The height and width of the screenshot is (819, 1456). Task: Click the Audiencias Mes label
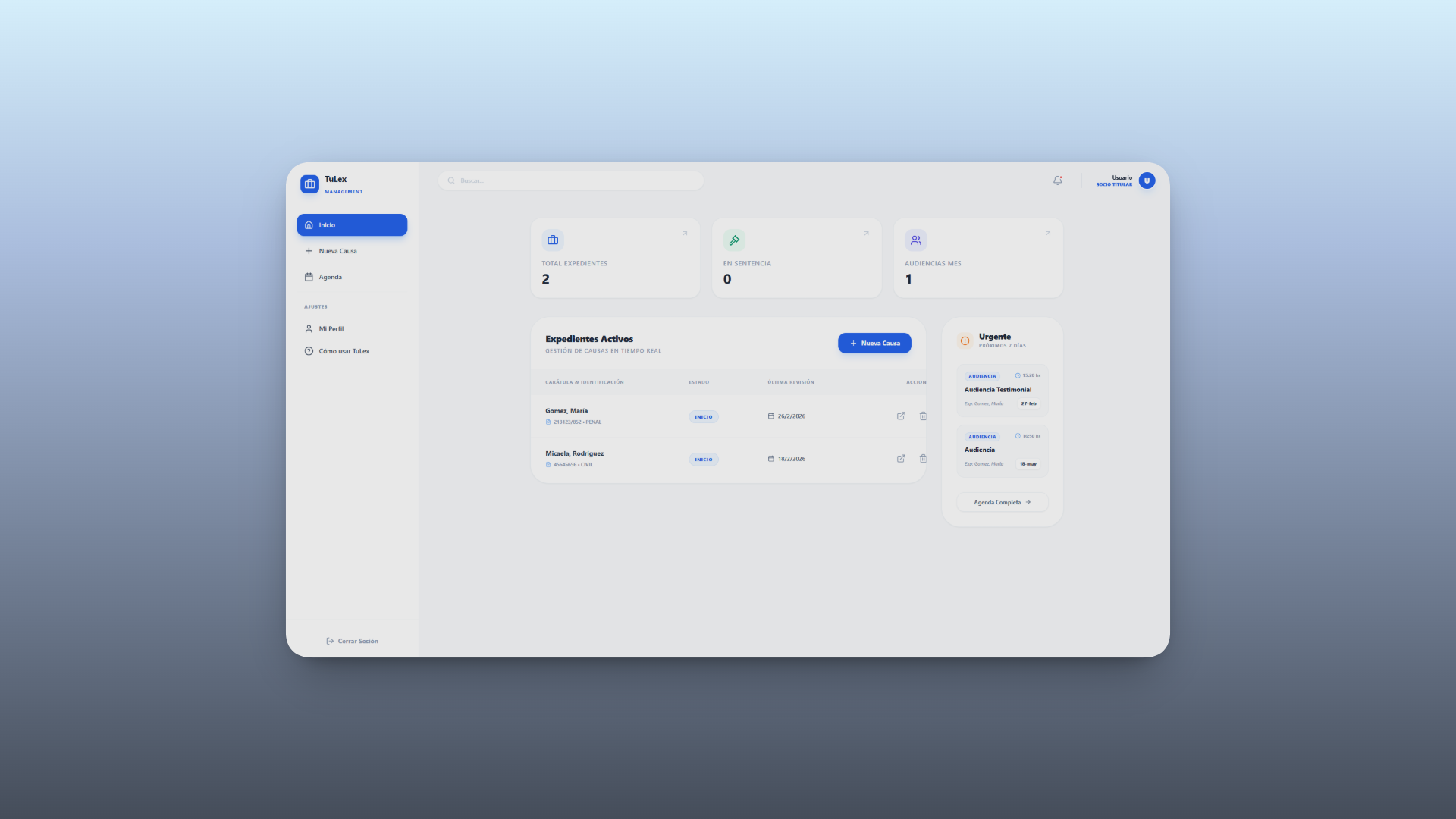(x=933, y=264)
